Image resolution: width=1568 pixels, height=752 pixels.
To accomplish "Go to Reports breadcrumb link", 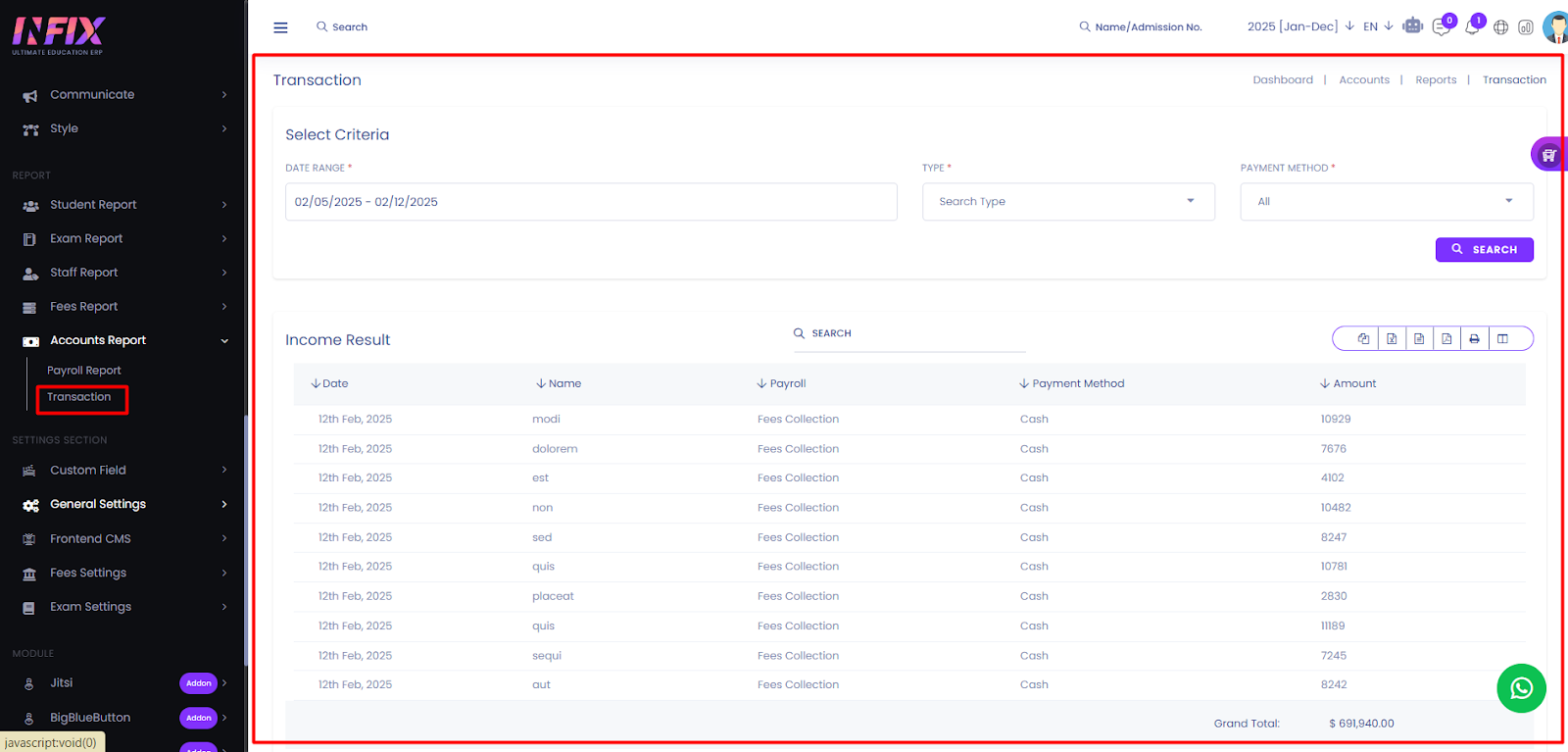I will (1436, 80).
